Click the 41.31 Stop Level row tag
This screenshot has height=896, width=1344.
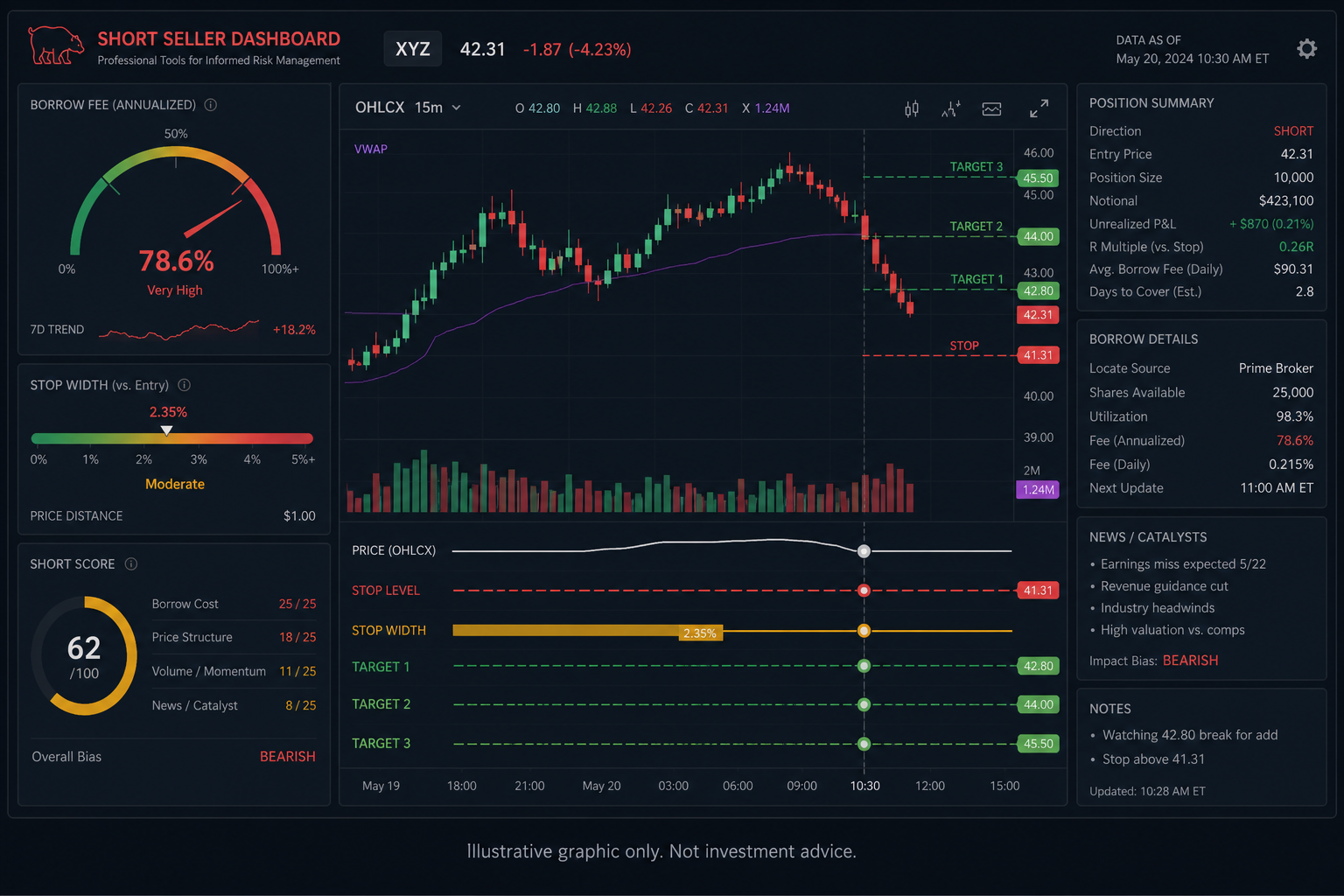coord(1038,591)
